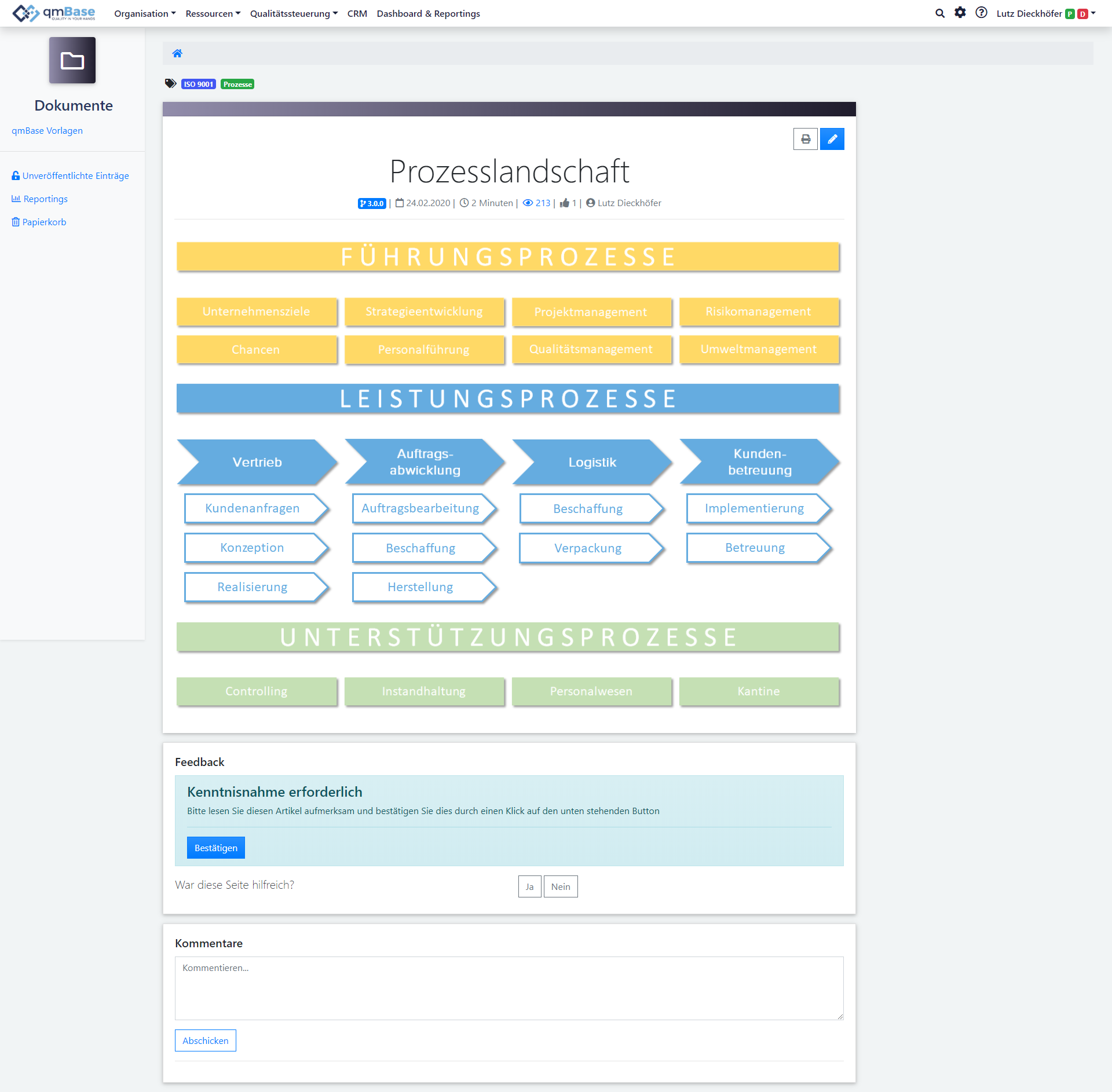Viewport: 1112px width, 1092px height.
Task: Open the Umweltmanagement process box
Action: pos(759,349)
